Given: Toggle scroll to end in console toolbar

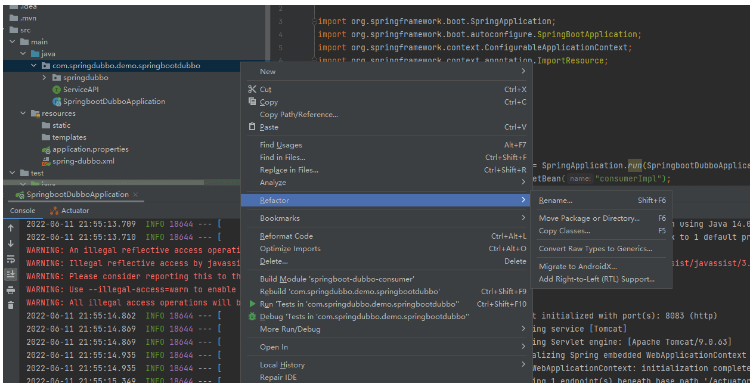Looking at the screenshot, I should 11,274.
